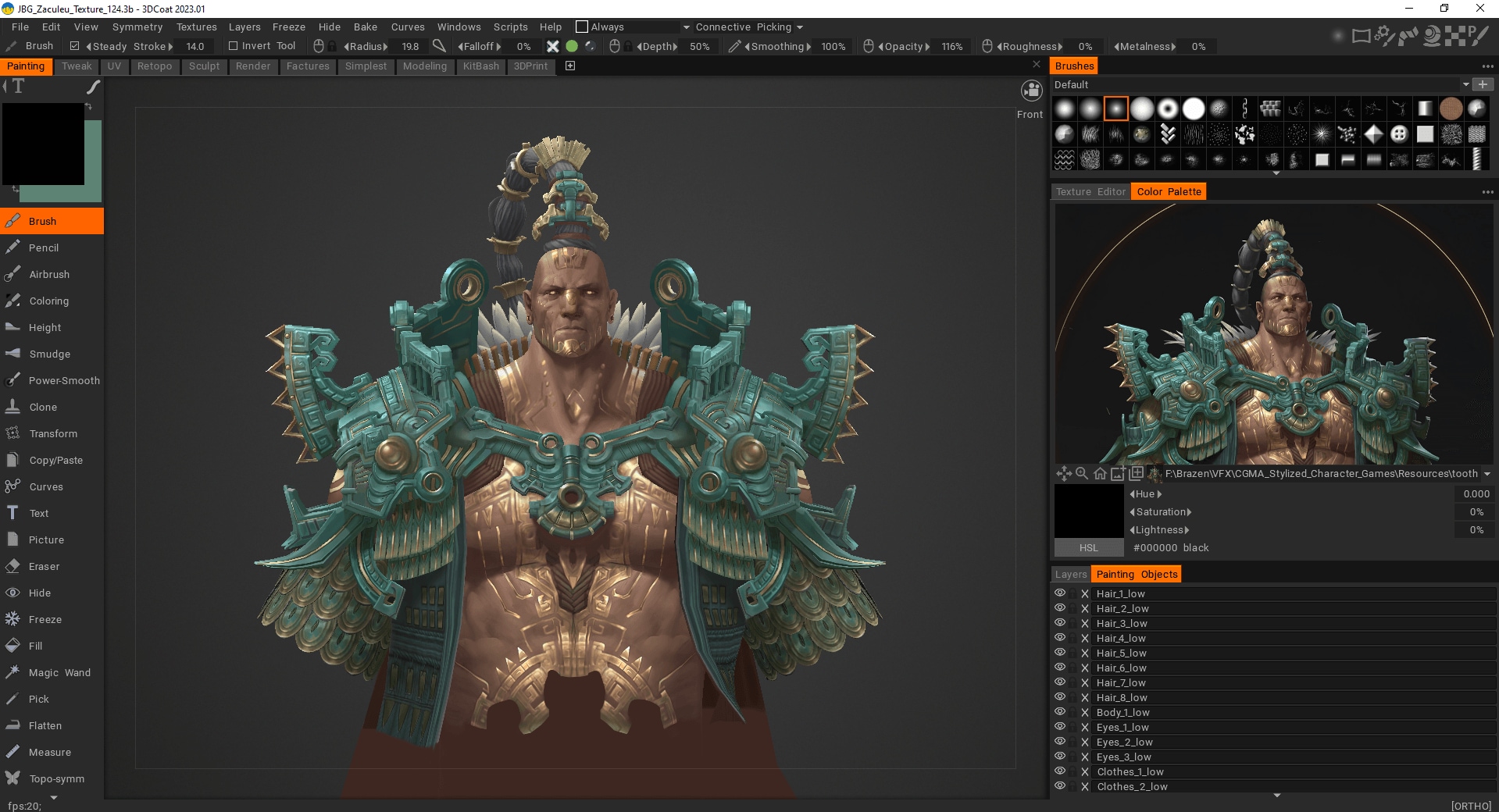Click the HSL color mode button

1088,548
